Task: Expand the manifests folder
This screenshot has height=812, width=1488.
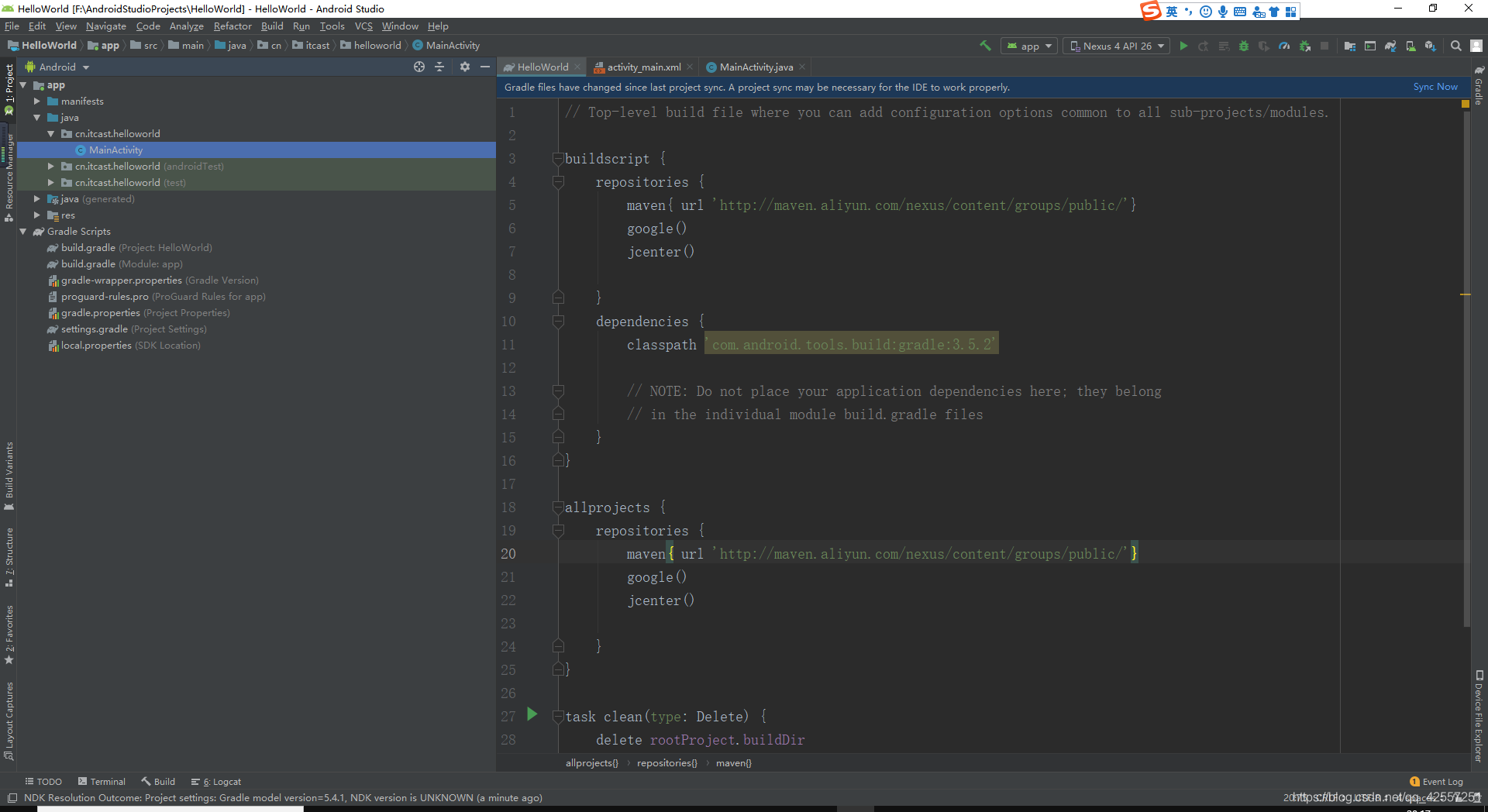Action: [x=37, y=101]
